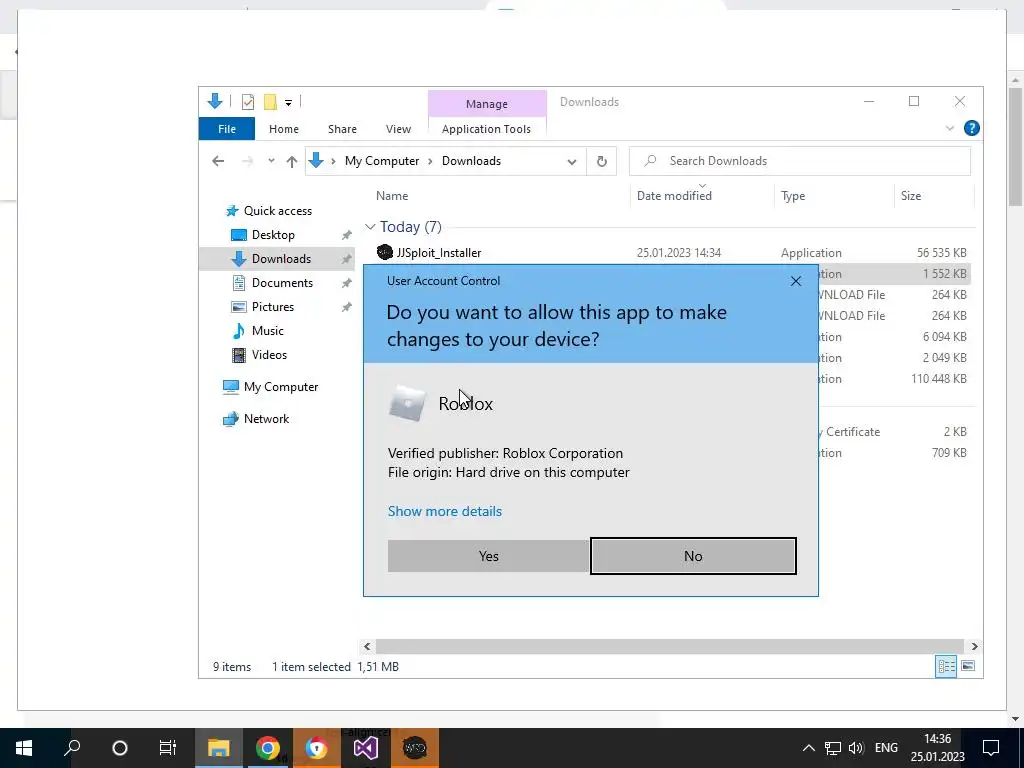Image resolution: width=1024 pixels, height=768 pixels.
Task: Open the File menu in Explorer
Action: 227,129
